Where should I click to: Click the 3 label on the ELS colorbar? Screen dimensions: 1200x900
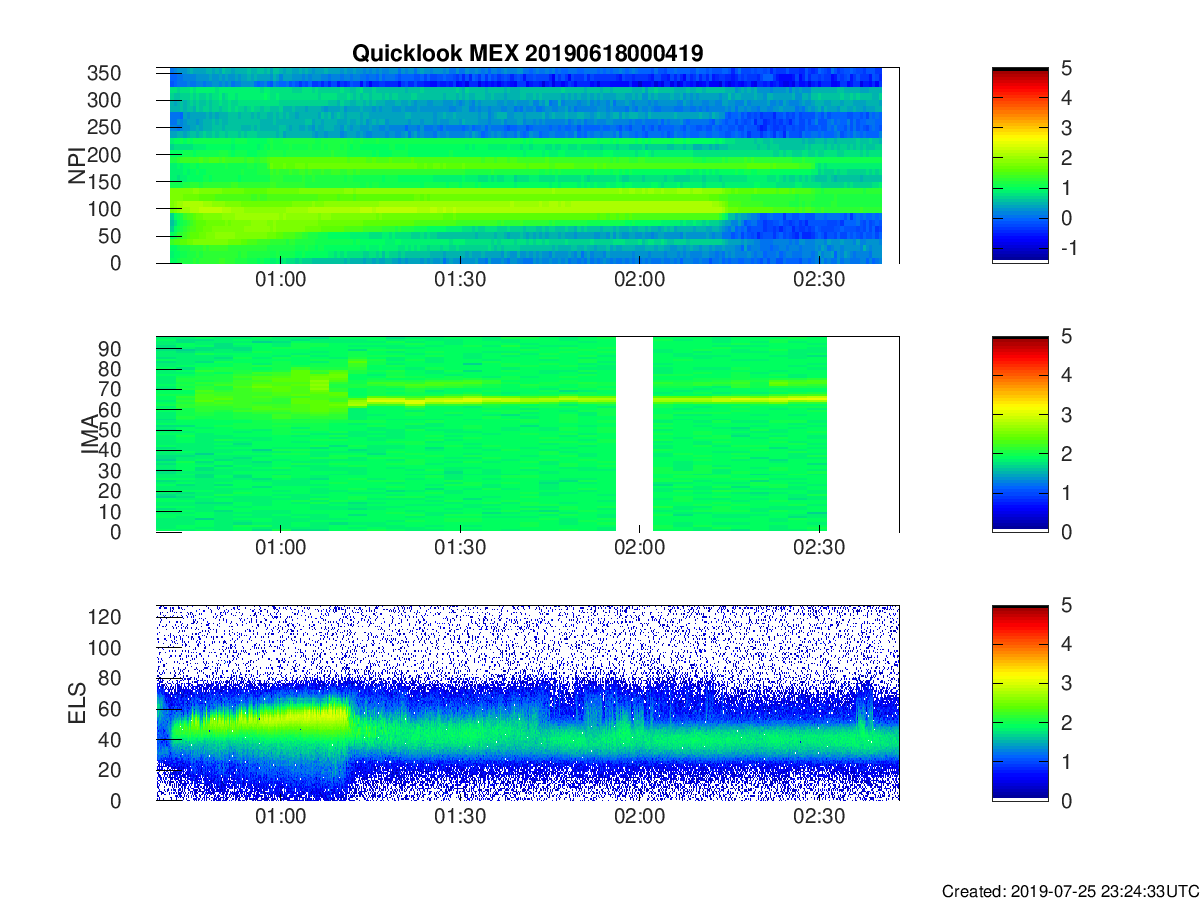pos(1065,684)
